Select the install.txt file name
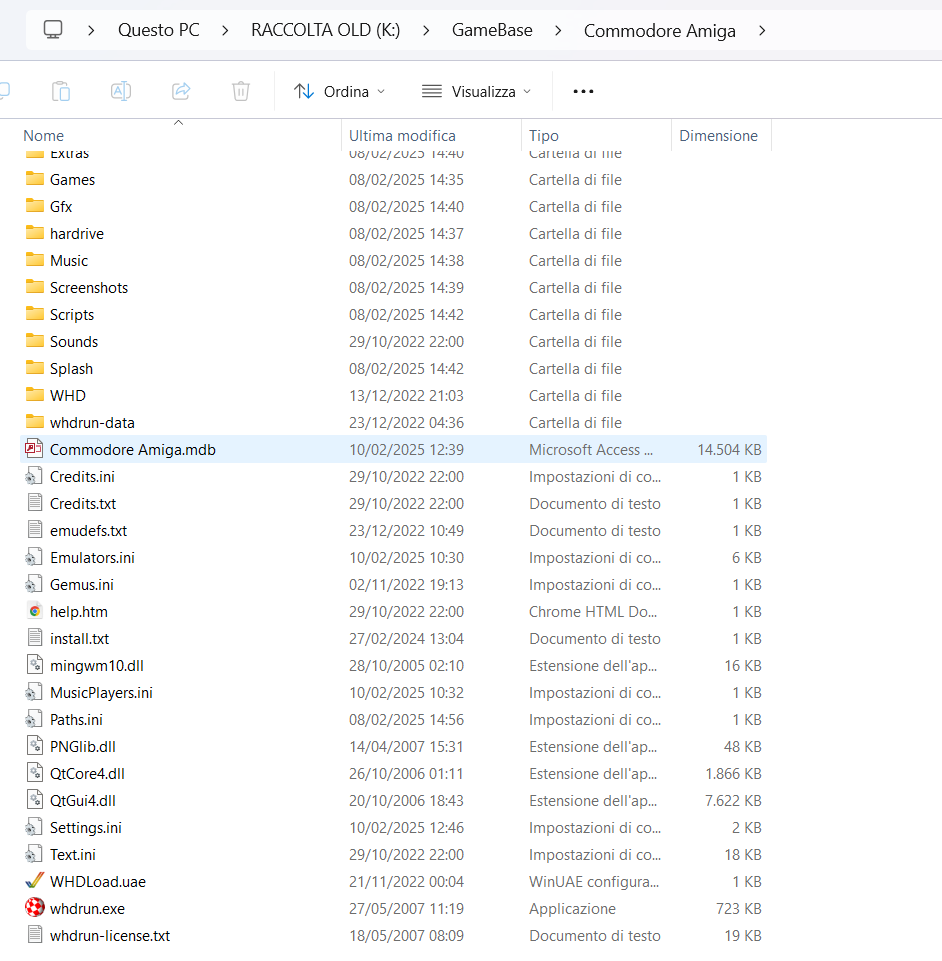 [x=79, y=639]
